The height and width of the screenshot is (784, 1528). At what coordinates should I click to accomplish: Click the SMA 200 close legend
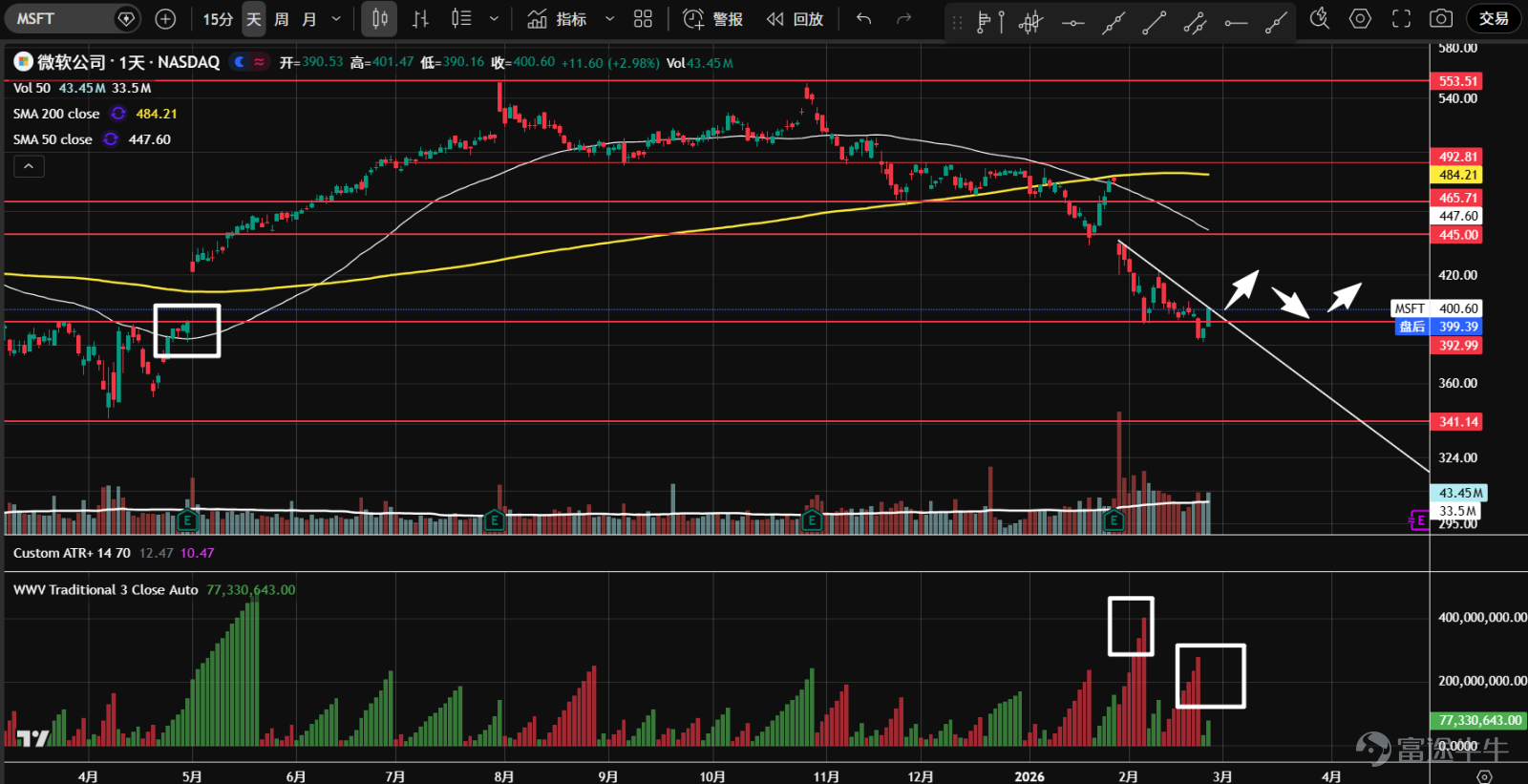[56, 114]
